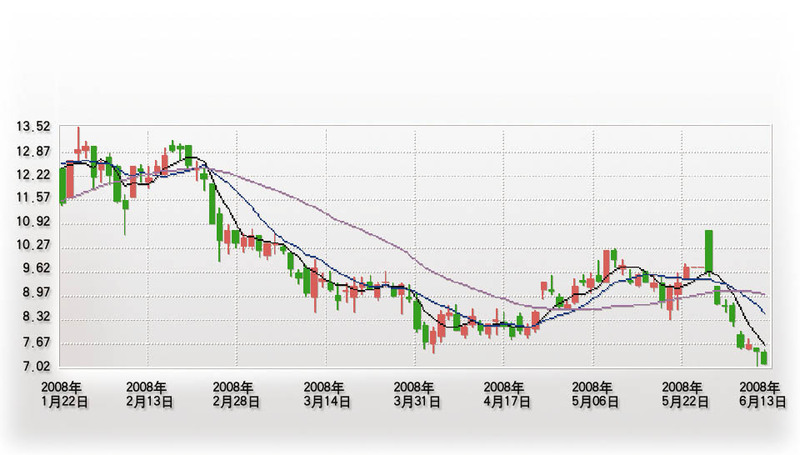Click the last green candlestick at chart's right end
Screen dimensions: 800x455
764,357
